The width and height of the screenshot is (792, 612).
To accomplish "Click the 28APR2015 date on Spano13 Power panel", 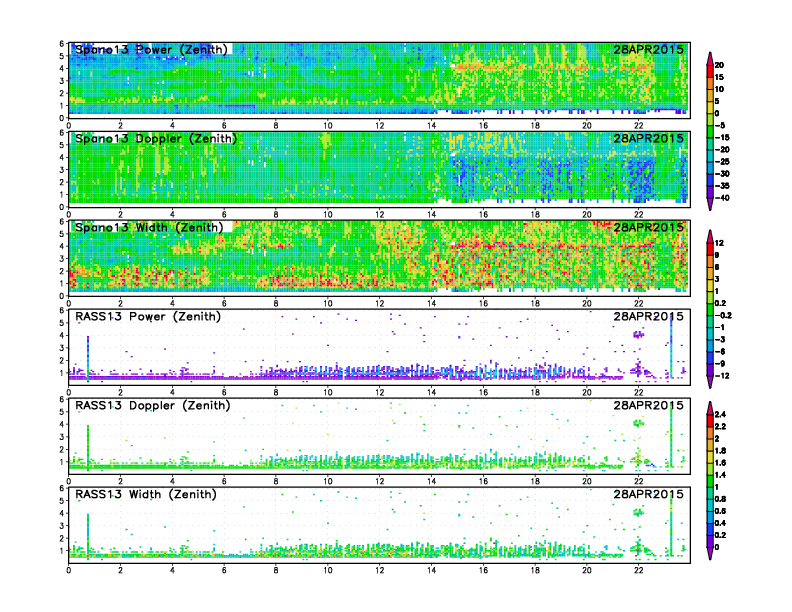I will (648, 50).
